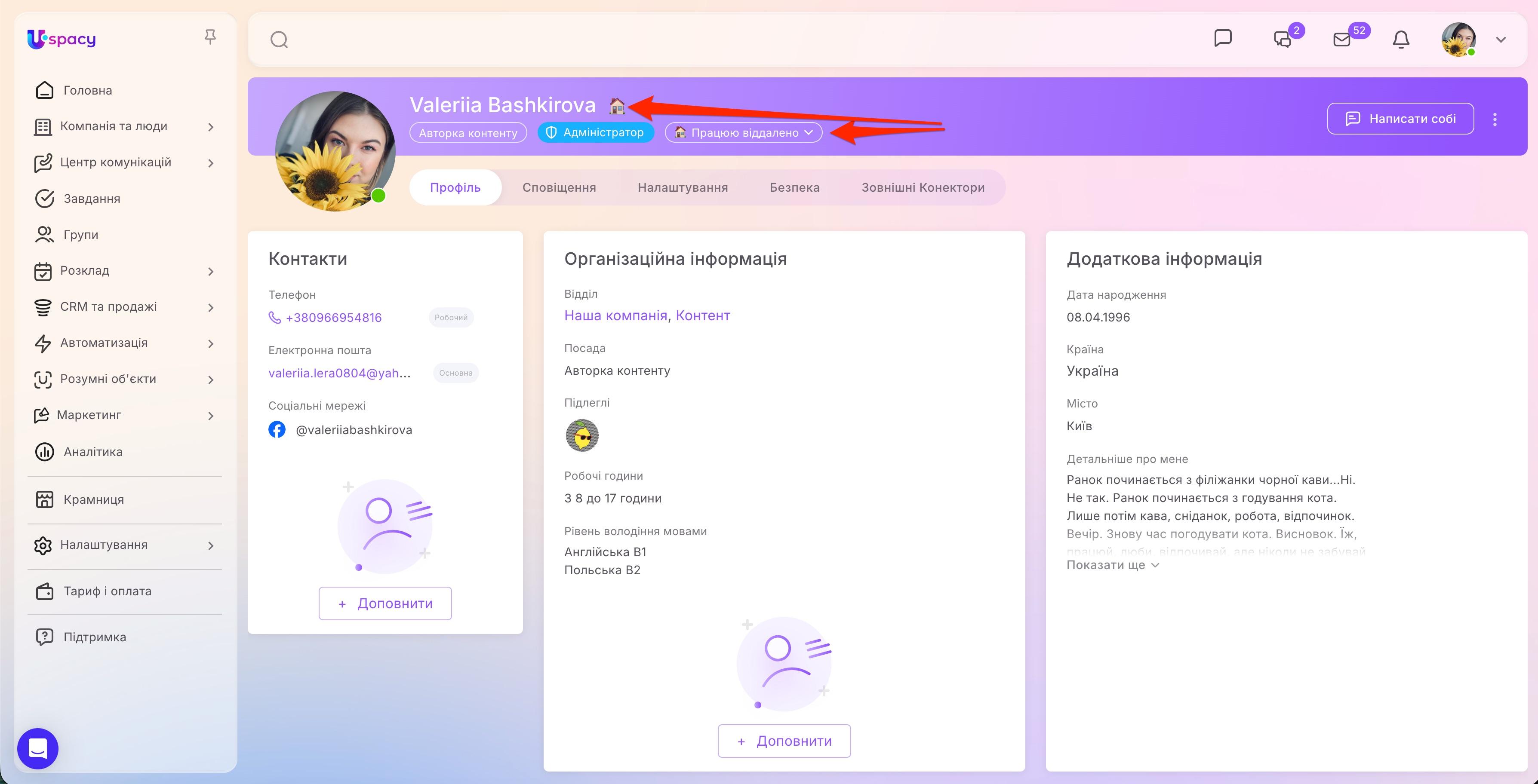The image size is (1538, 784).
Task: Open mail icon with badge 52
Action: pos(1341,40)
